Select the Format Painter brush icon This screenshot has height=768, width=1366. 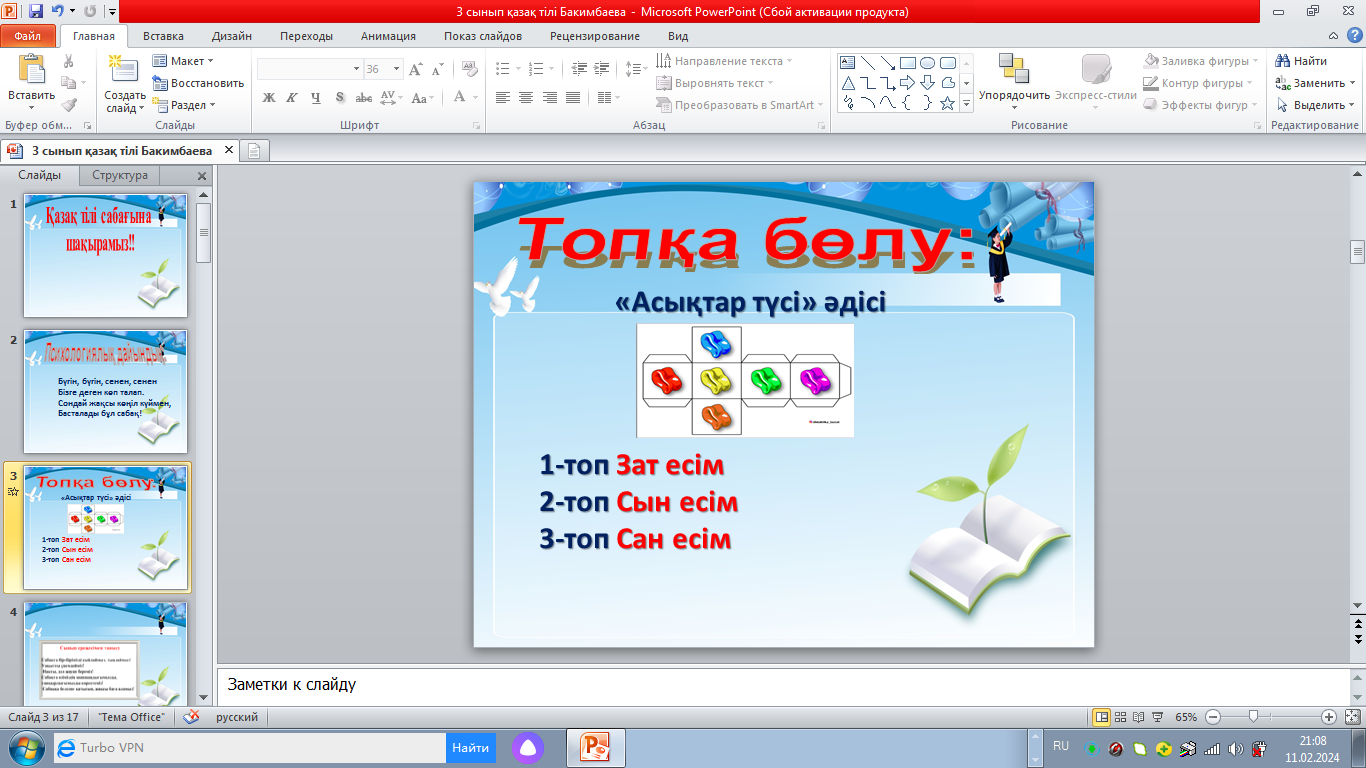[69, 105]
